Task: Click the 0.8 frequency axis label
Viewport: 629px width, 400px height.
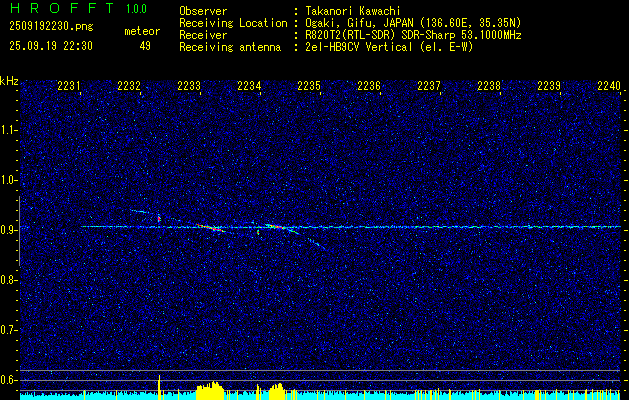Action: [x=8, y=280]
